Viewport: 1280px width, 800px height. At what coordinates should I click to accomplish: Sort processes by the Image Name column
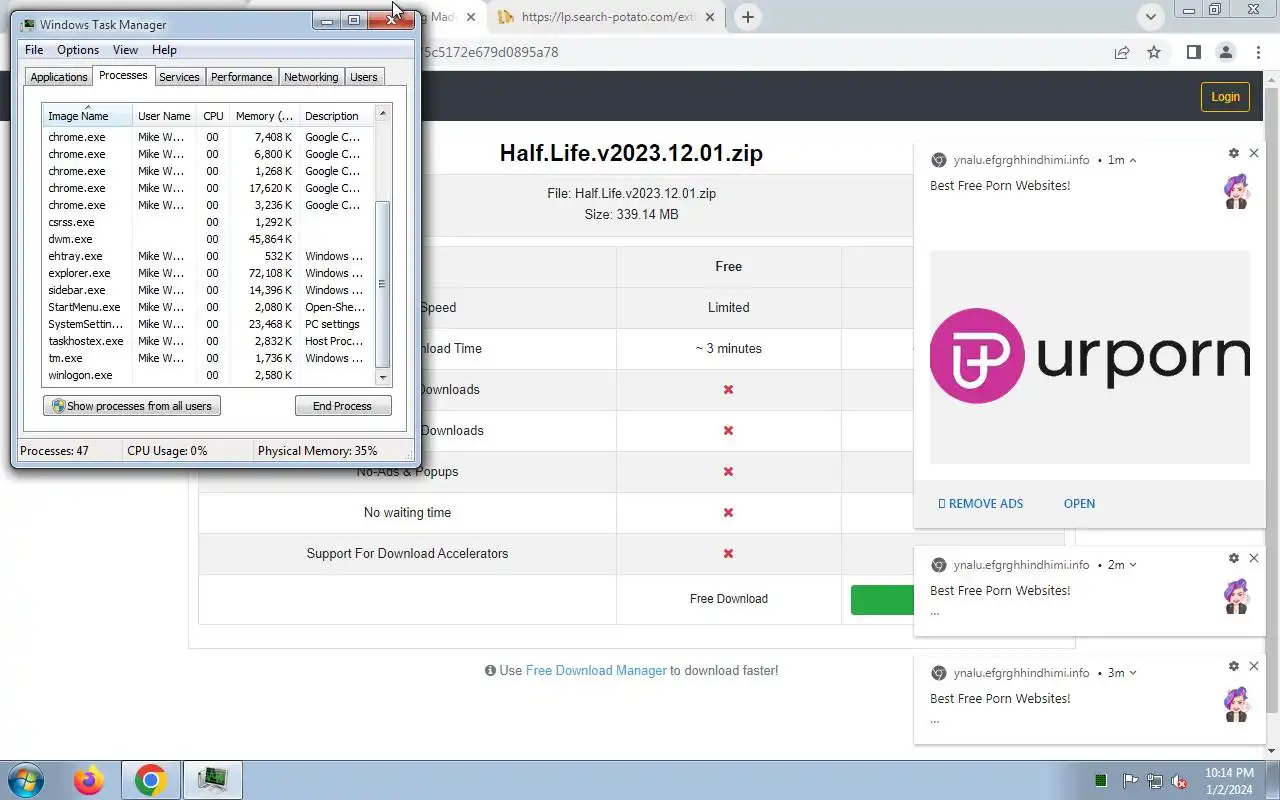coord(87,116)
